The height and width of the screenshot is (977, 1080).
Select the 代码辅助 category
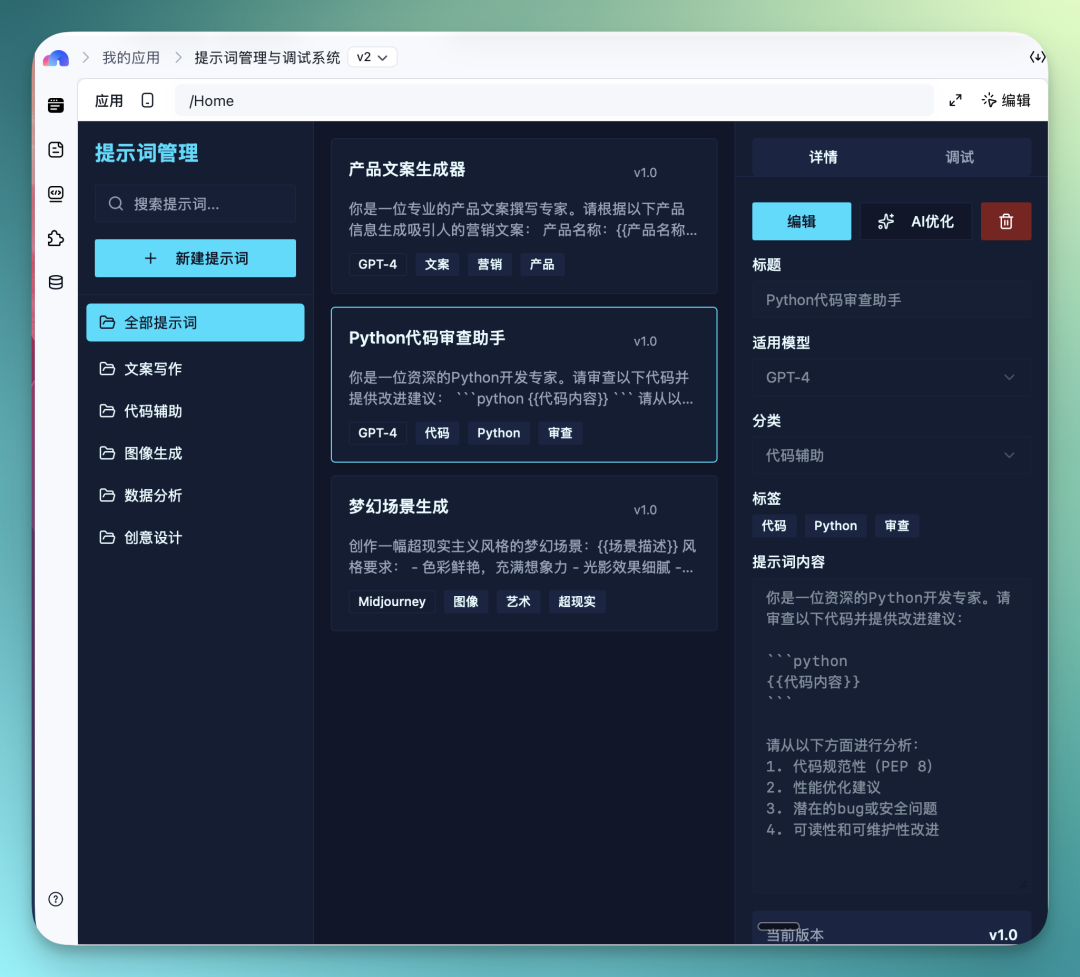[195, 411]
